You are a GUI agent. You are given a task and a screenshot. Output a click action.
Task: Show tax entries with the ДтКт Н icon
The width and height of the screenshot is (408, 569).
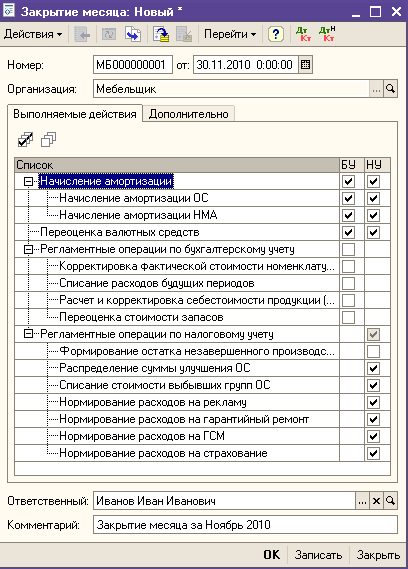point(327,34)
